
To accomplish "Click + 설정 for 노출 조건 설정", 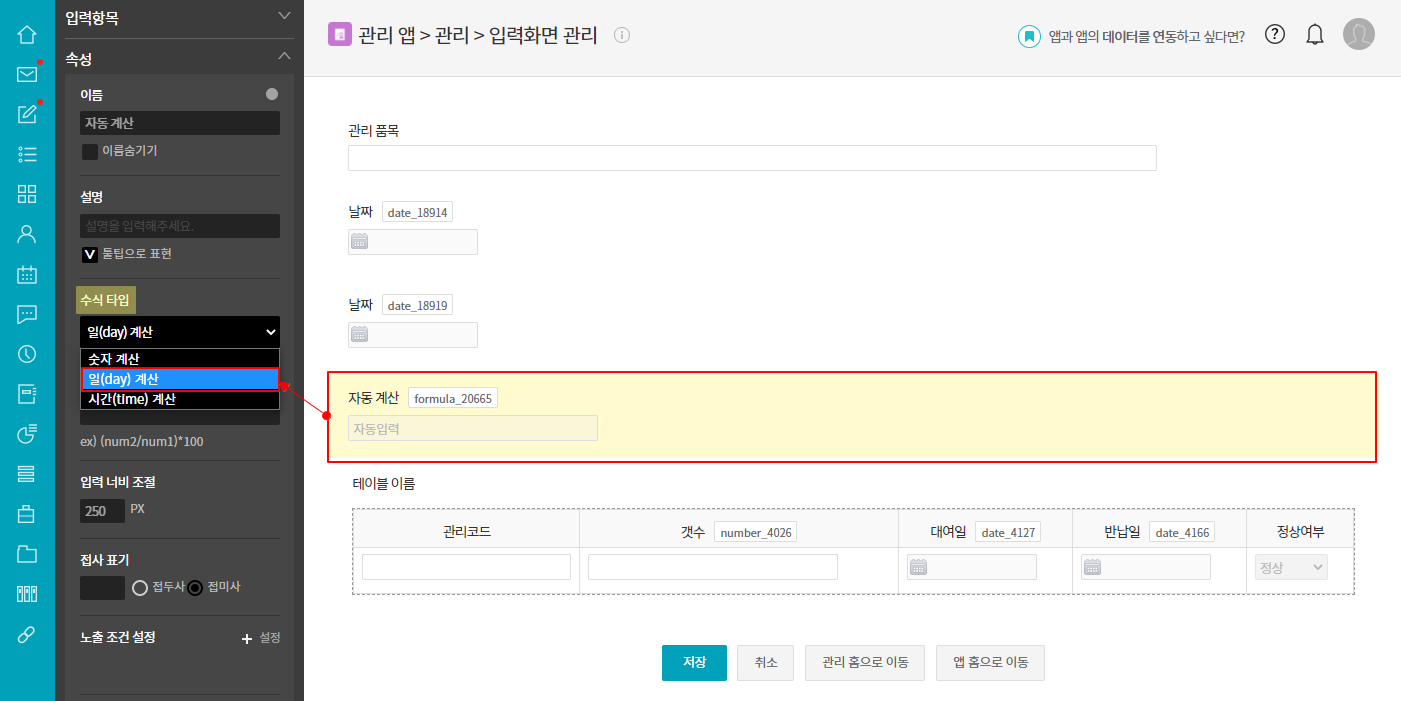I will (x=261, y=638).
